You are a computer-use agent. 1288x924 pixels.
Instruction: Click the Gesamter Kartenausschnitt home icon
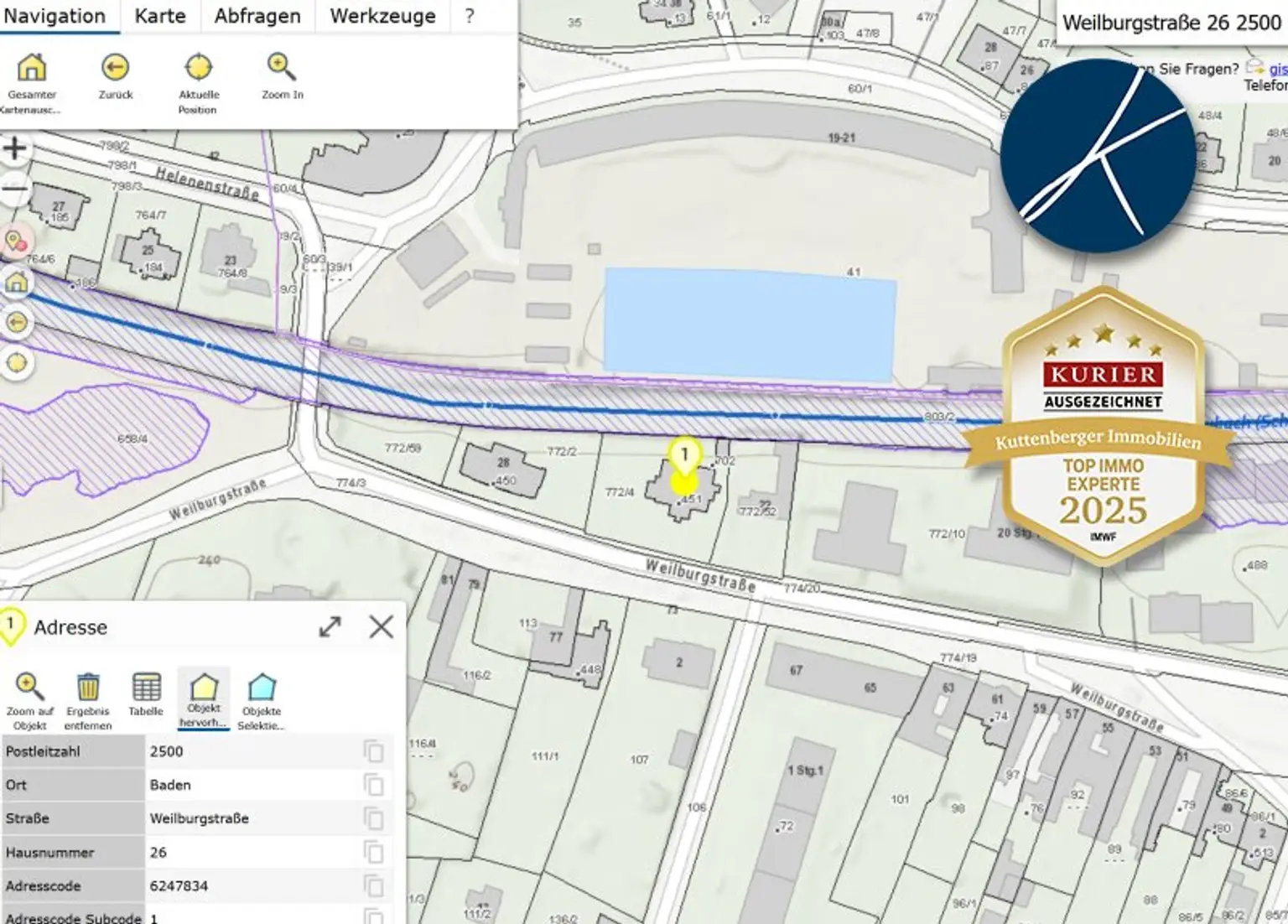click(x=32, y=68)
